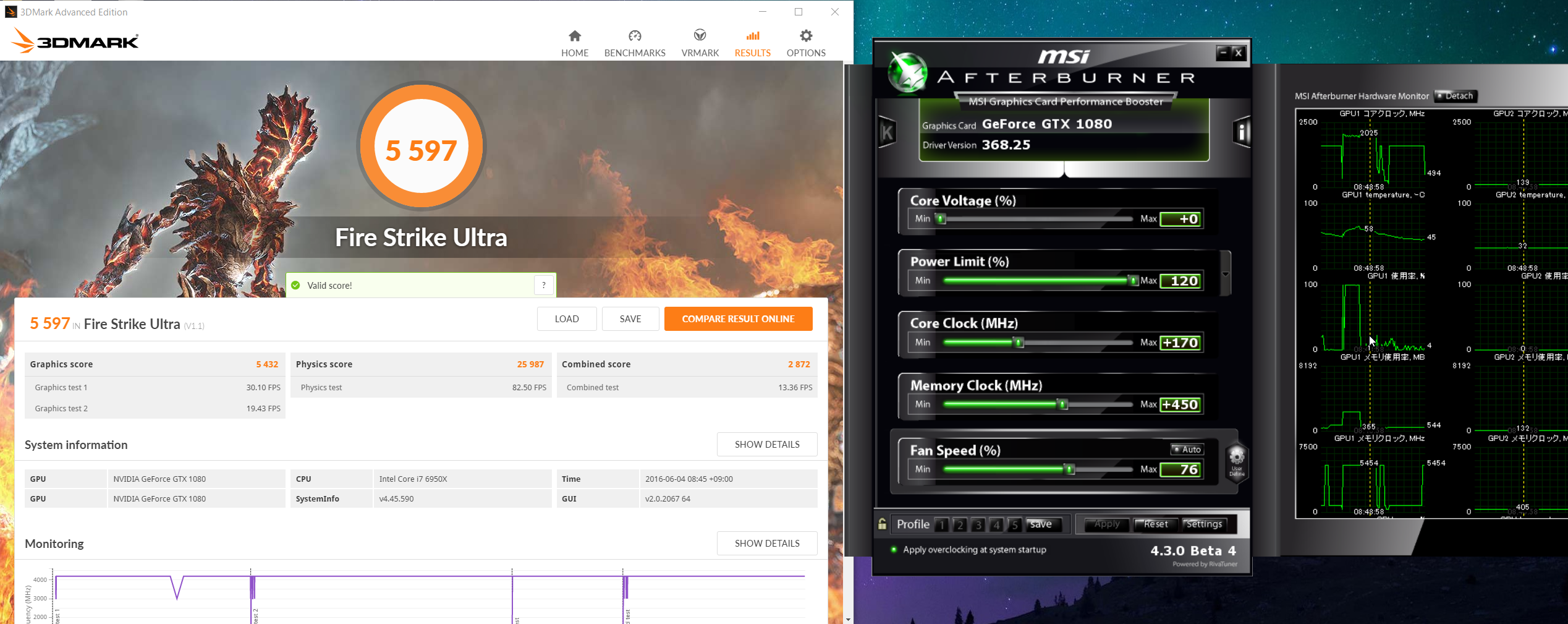Click Combined score value 2 872
The width and height of the screenshot is (1568, 624).
799,364
